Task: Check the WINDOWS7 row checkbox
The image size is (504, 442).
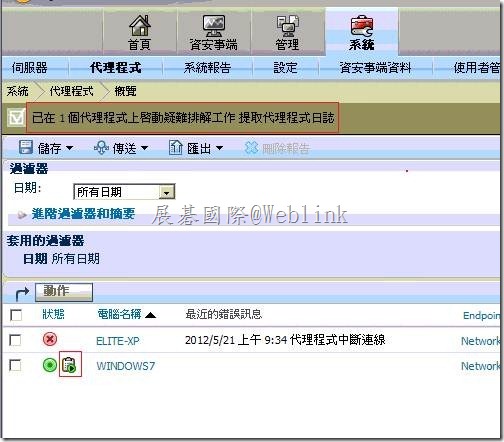Action: coord(15,365)
